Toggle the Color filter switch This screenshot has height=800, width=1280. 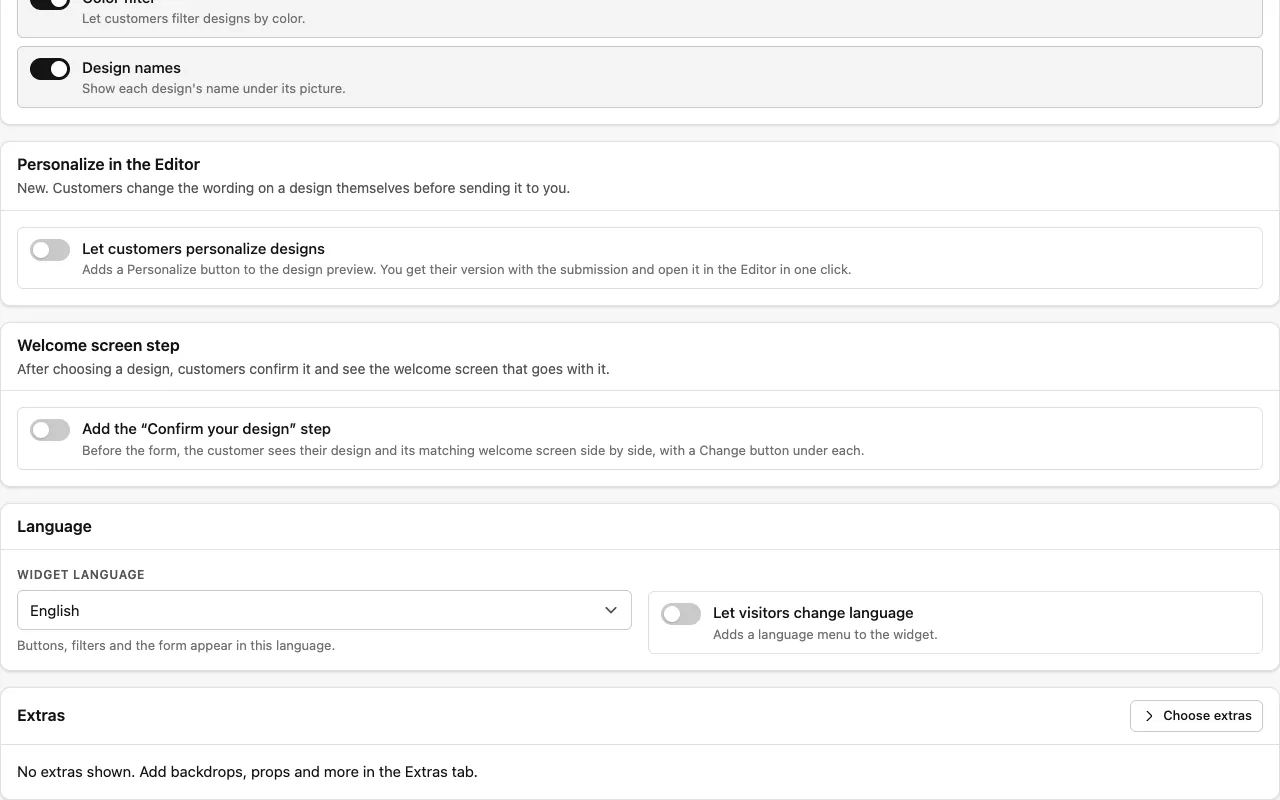[50, 3]
